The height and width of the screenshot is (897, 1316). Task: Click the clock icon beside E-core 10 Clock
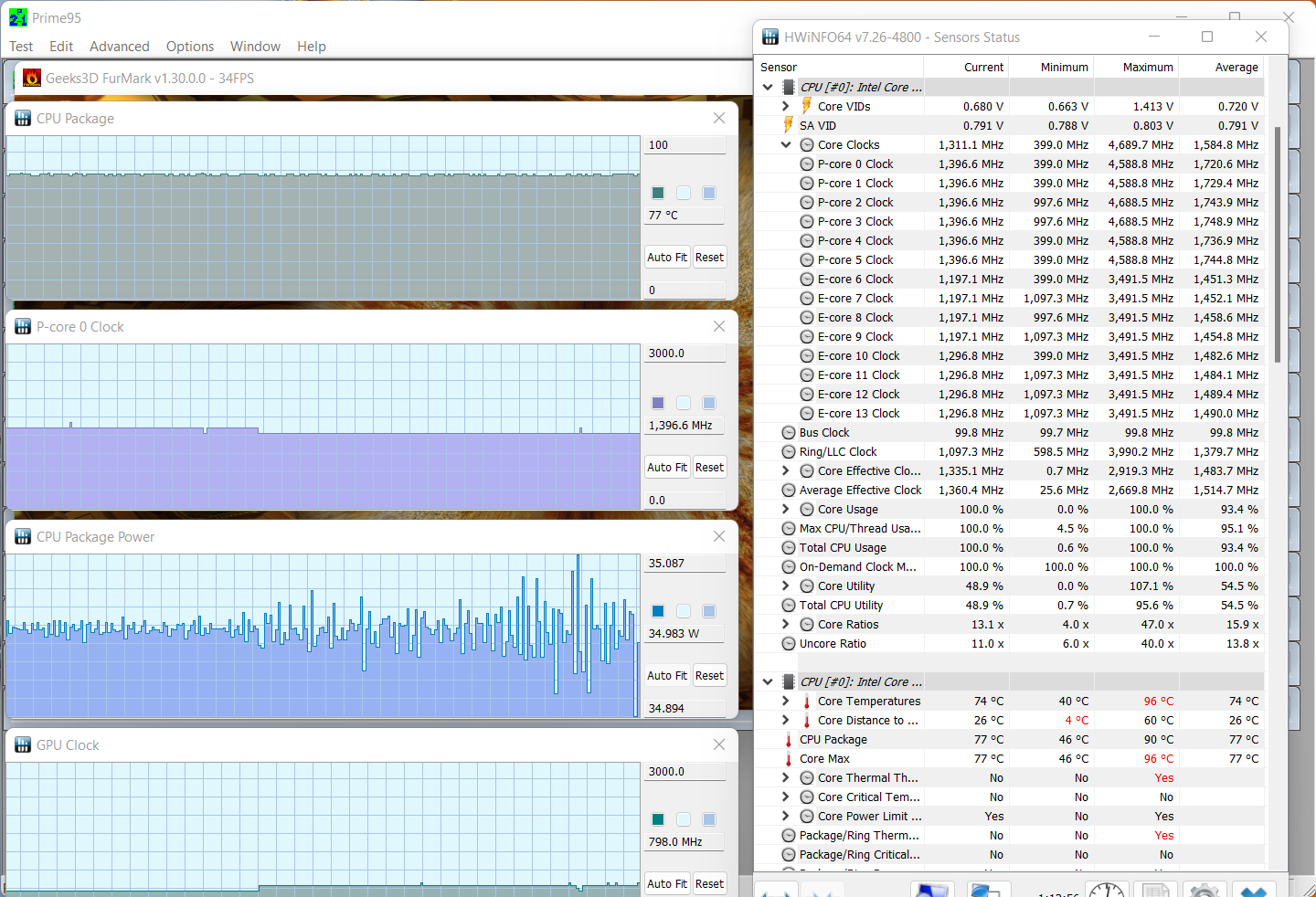807,356
